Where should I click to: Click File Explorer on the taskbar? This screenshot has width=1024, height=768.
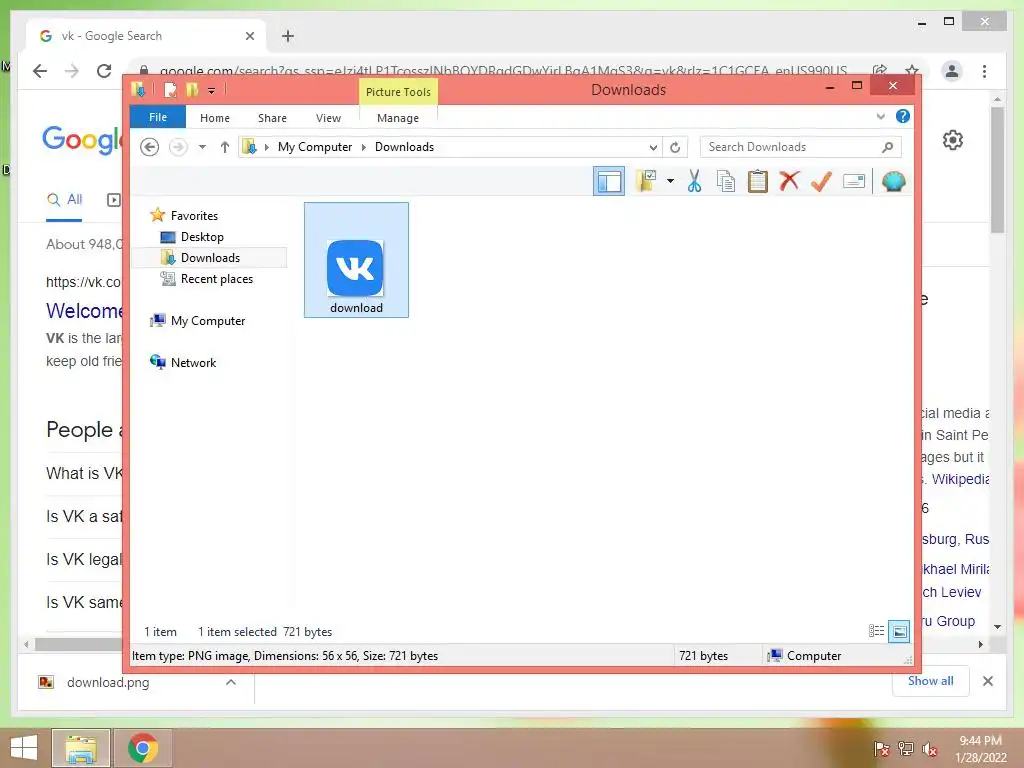click(81, 748)
